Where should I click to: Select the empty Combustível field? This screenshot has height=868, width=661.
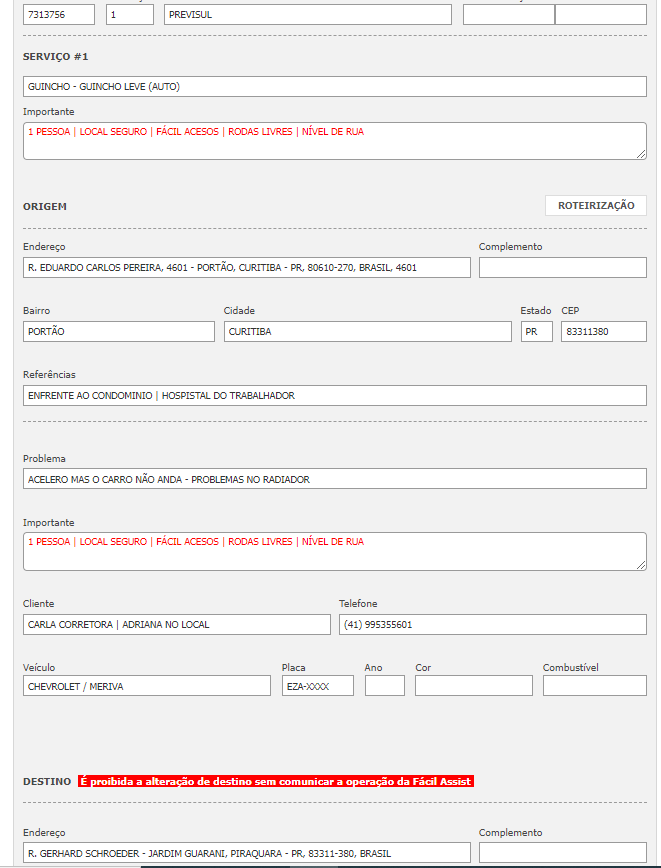pos(594,685)
